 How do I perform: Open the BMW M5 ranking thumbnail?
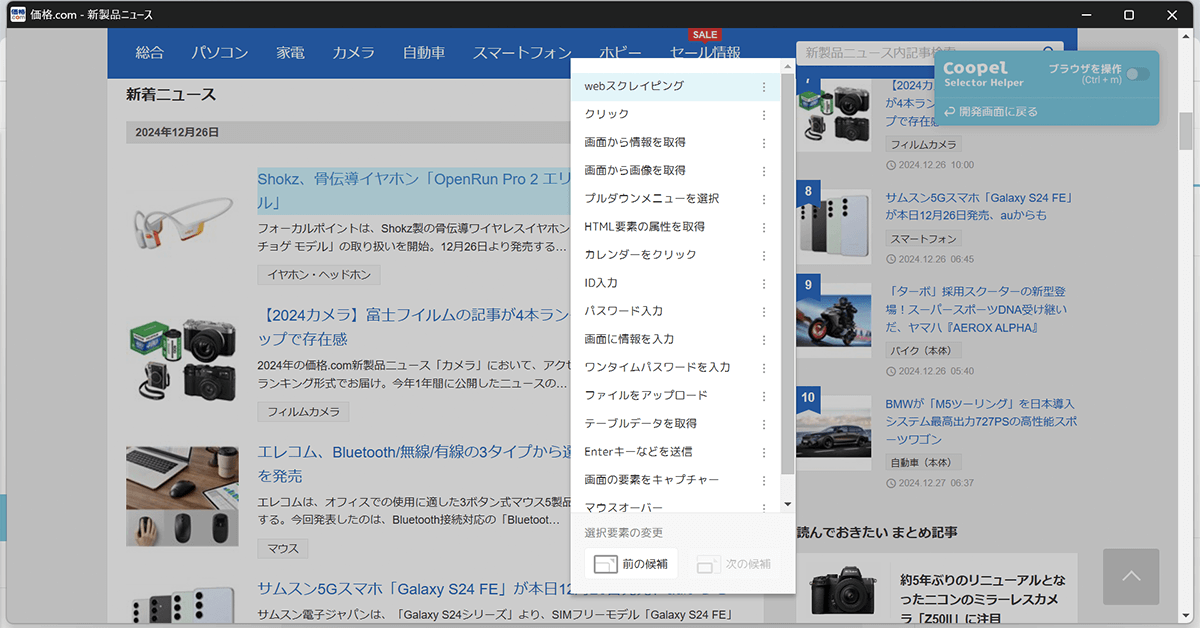click(834, 433)
